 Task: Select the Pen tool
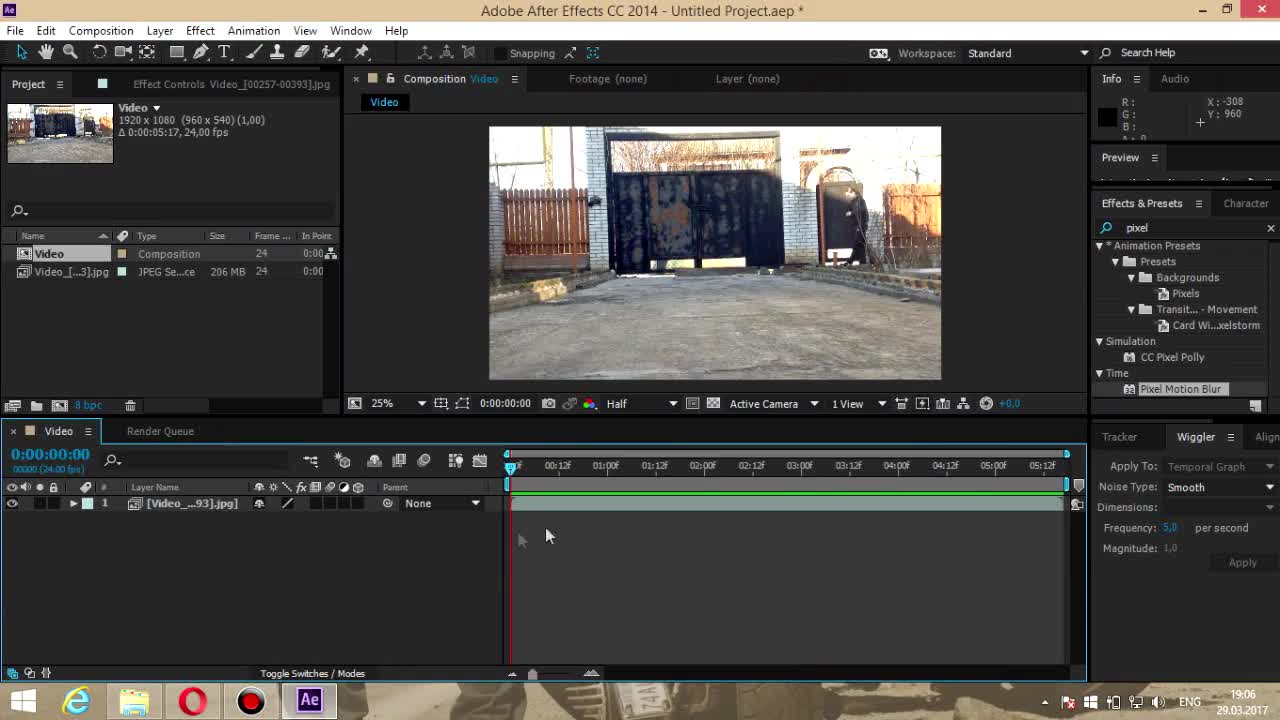[201, 52]
